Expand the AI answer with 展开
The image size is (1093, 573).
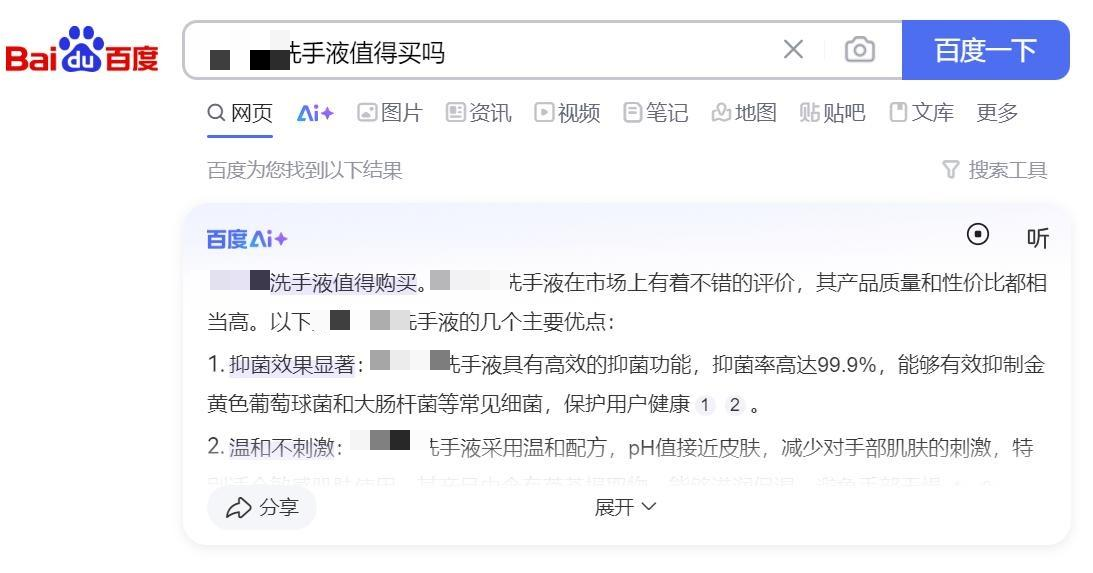tap(626, 507)
